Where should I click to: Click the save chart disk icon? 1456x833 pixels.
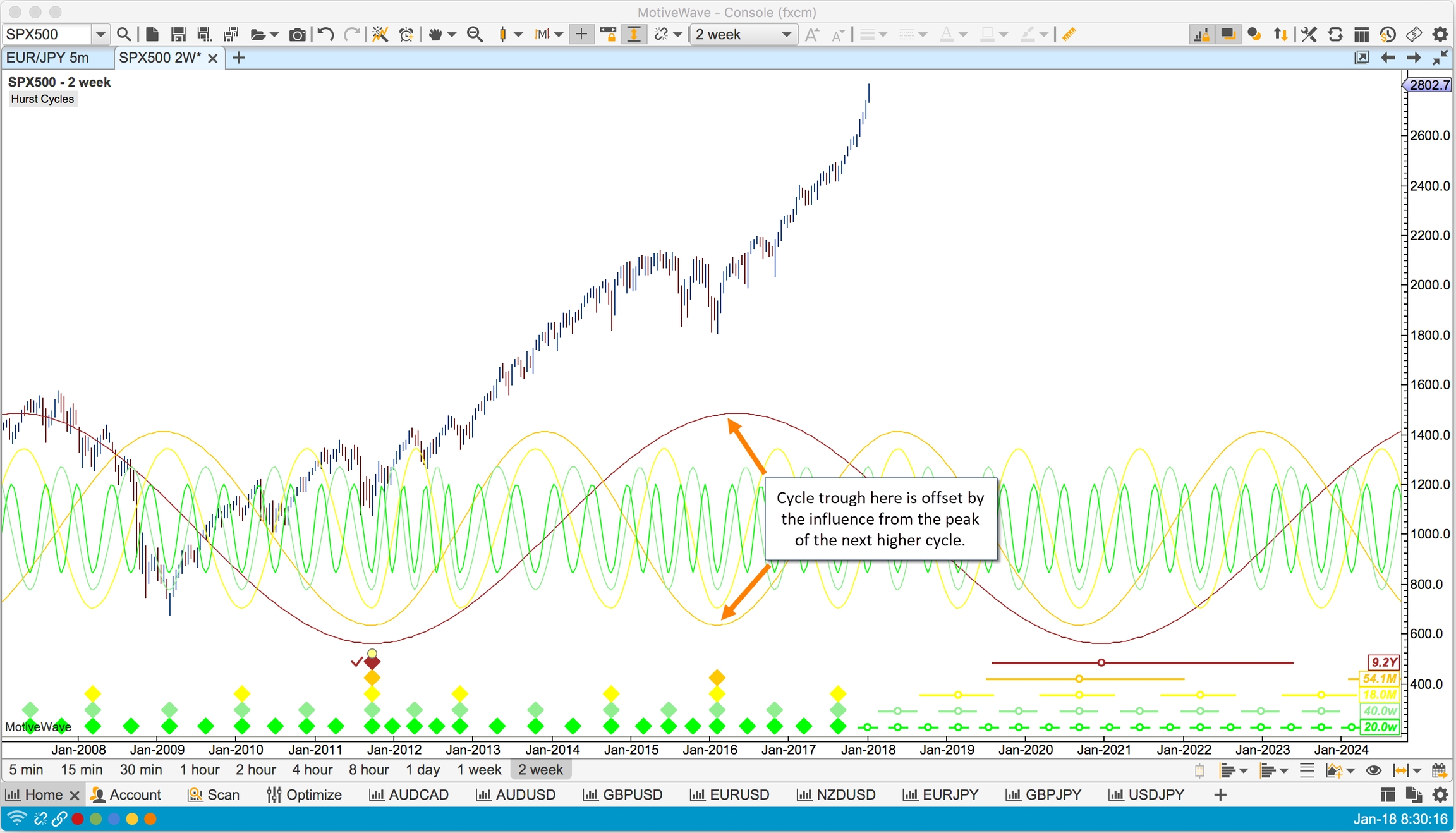pos(178,35)
